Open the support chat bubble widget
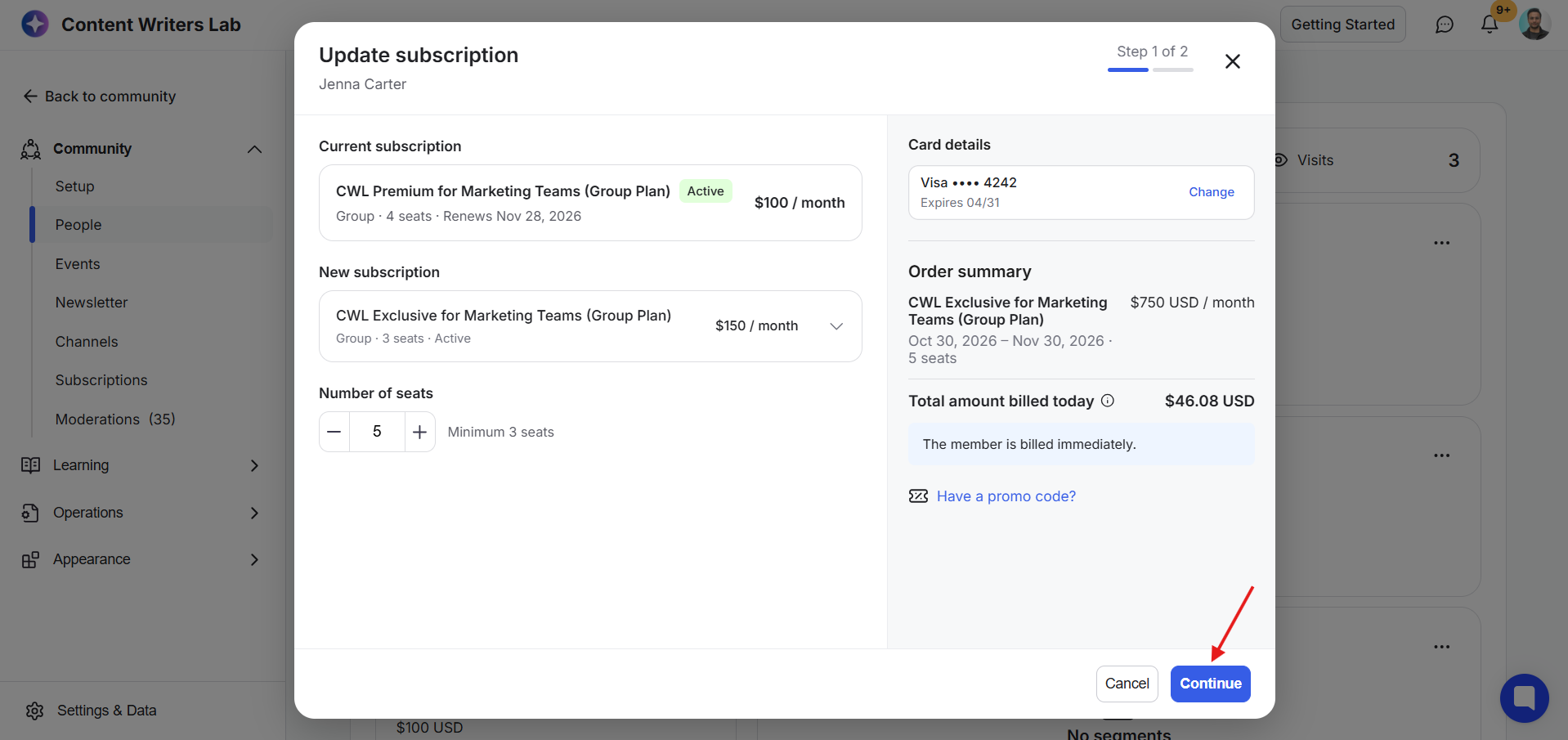Viewport: 1568px width, 740px height. point(1525,698)
